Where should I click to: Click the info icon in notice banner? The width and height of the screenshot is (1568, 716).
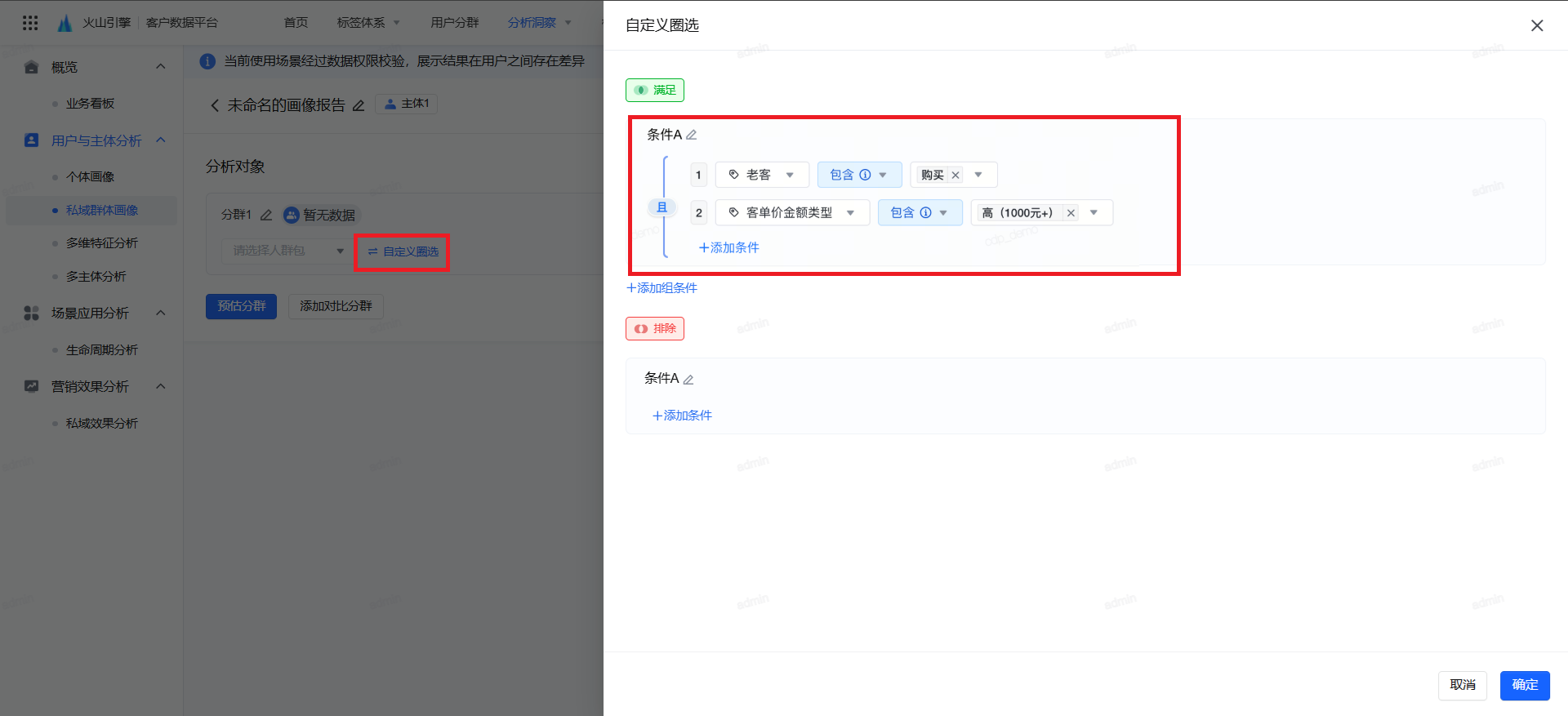point(207,61)
